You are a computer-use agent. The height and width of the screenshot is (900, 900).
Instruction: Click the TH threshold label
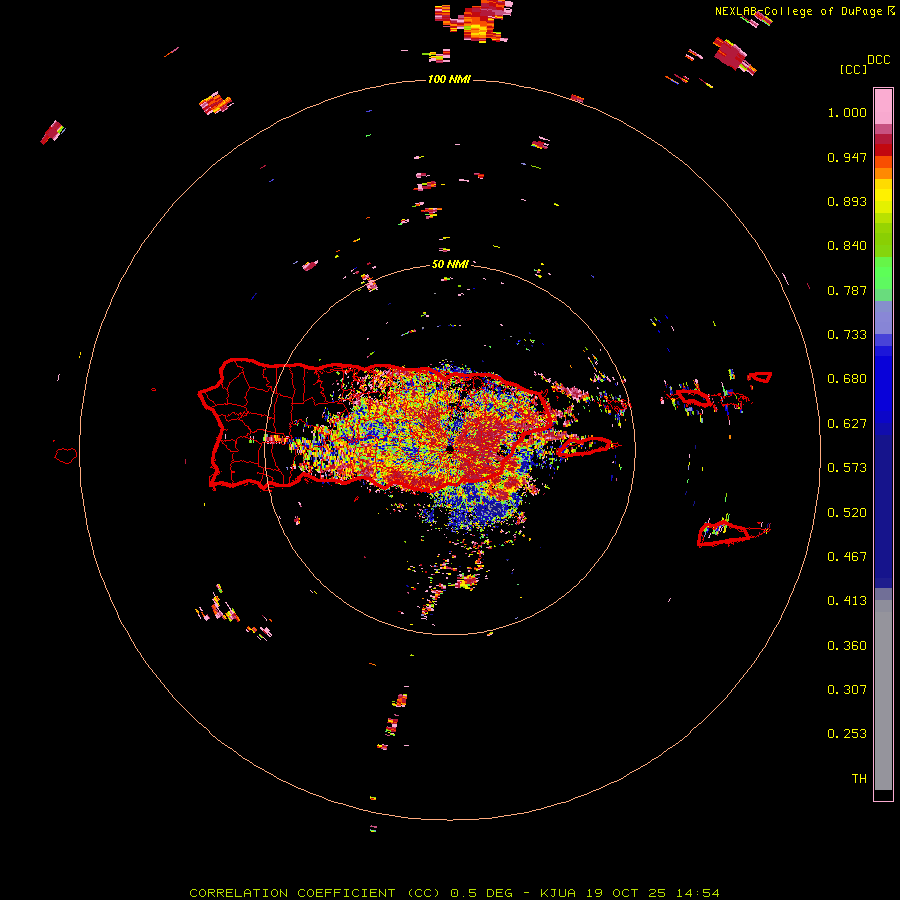pyautogui.click(x=859, y=779)
